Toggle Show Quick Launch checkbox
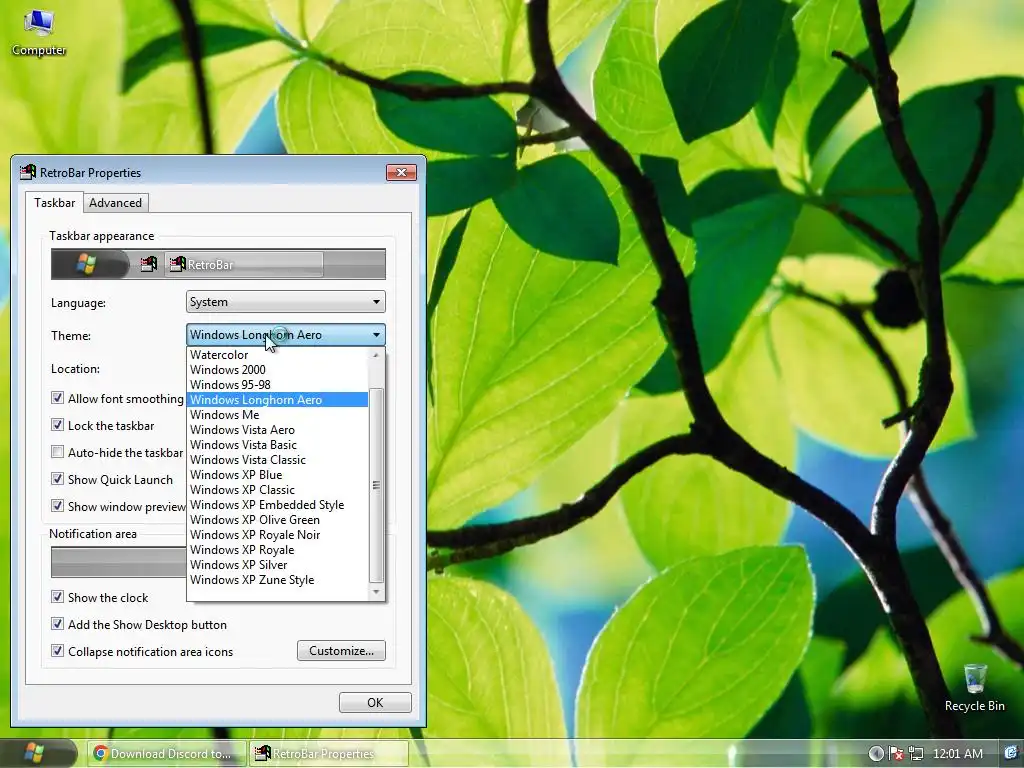 57,479
